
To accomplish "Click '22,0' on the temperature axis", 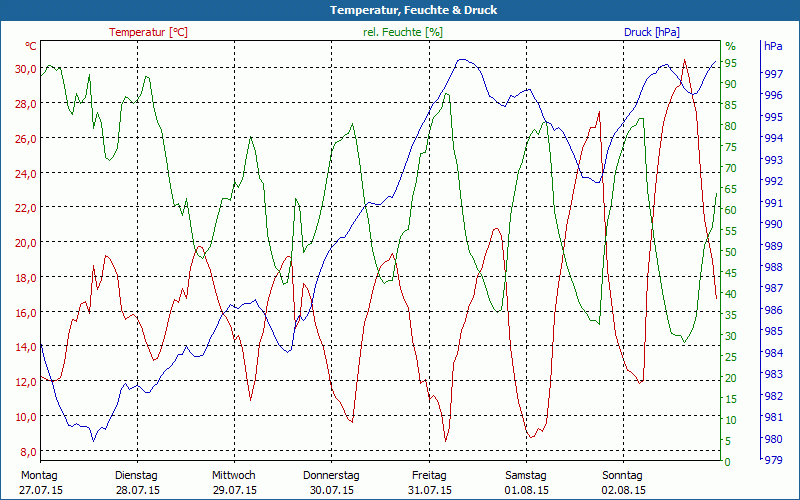I will 25,208.
